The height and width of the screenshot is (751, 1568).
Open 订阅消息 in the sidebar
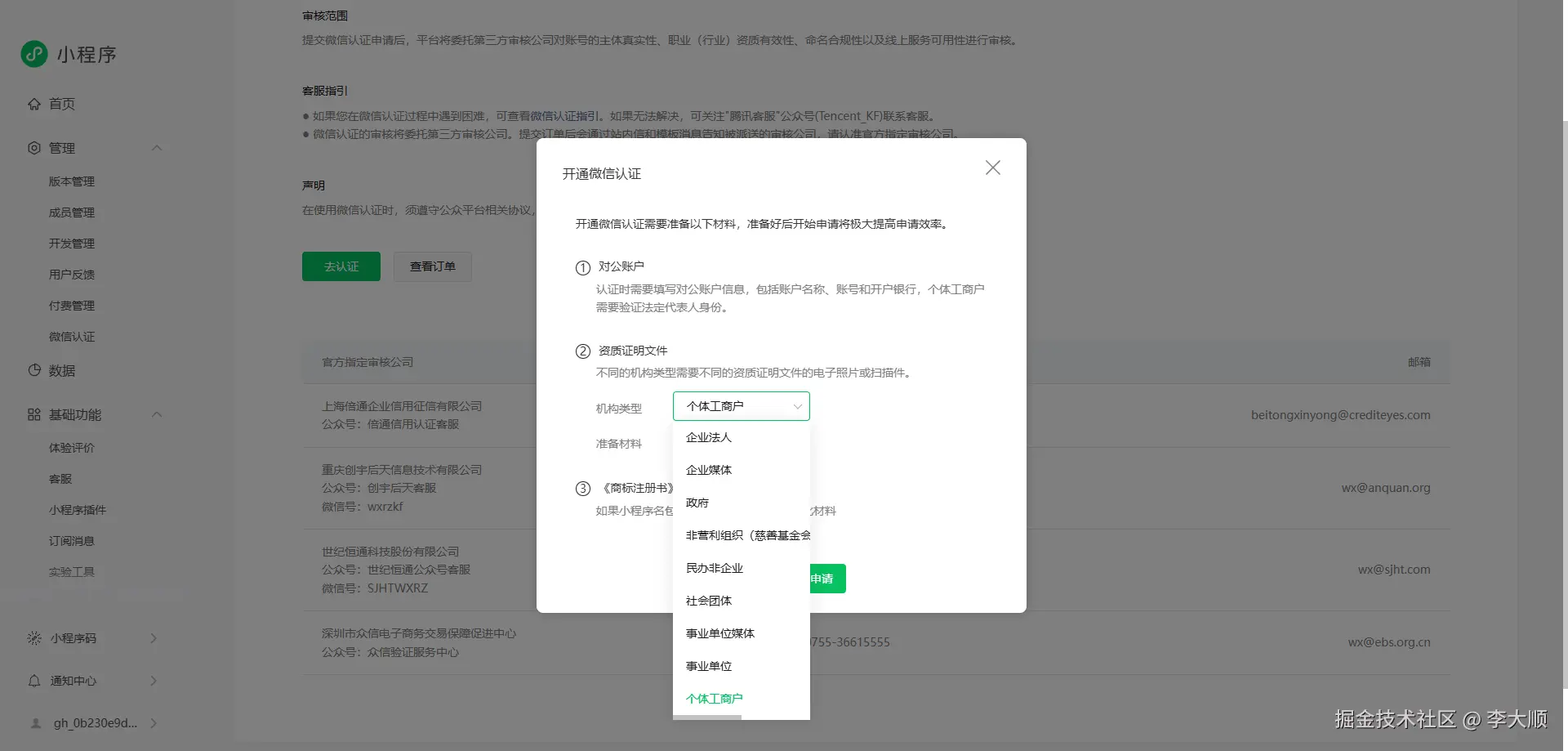pos(72,541)
